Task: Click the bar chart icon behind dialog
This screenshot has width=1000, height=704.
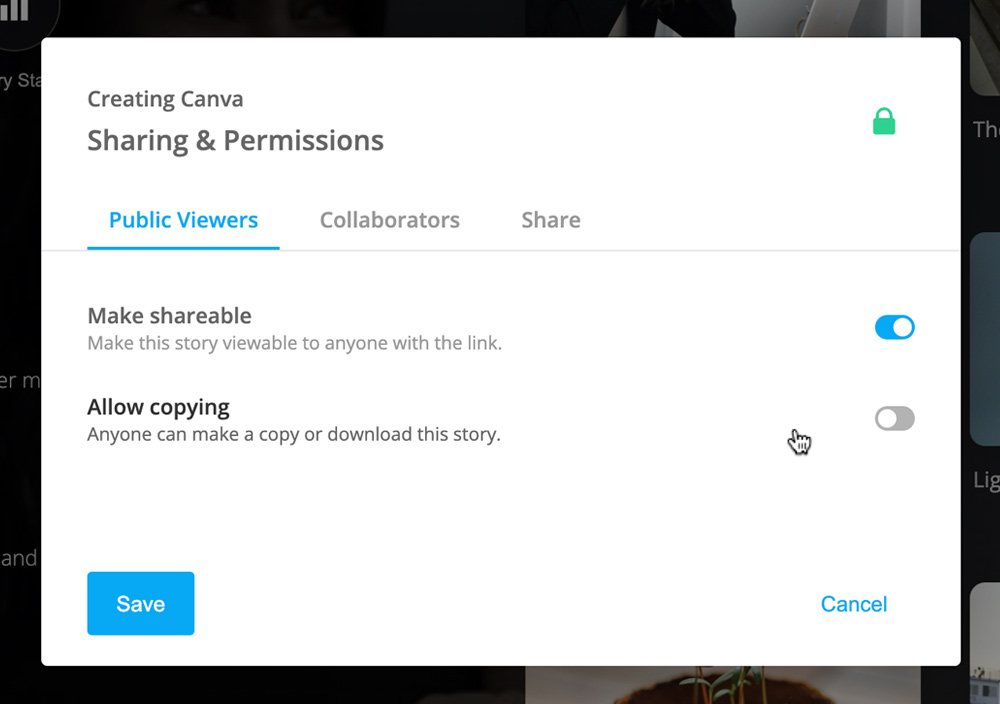Action: [15, 10]
